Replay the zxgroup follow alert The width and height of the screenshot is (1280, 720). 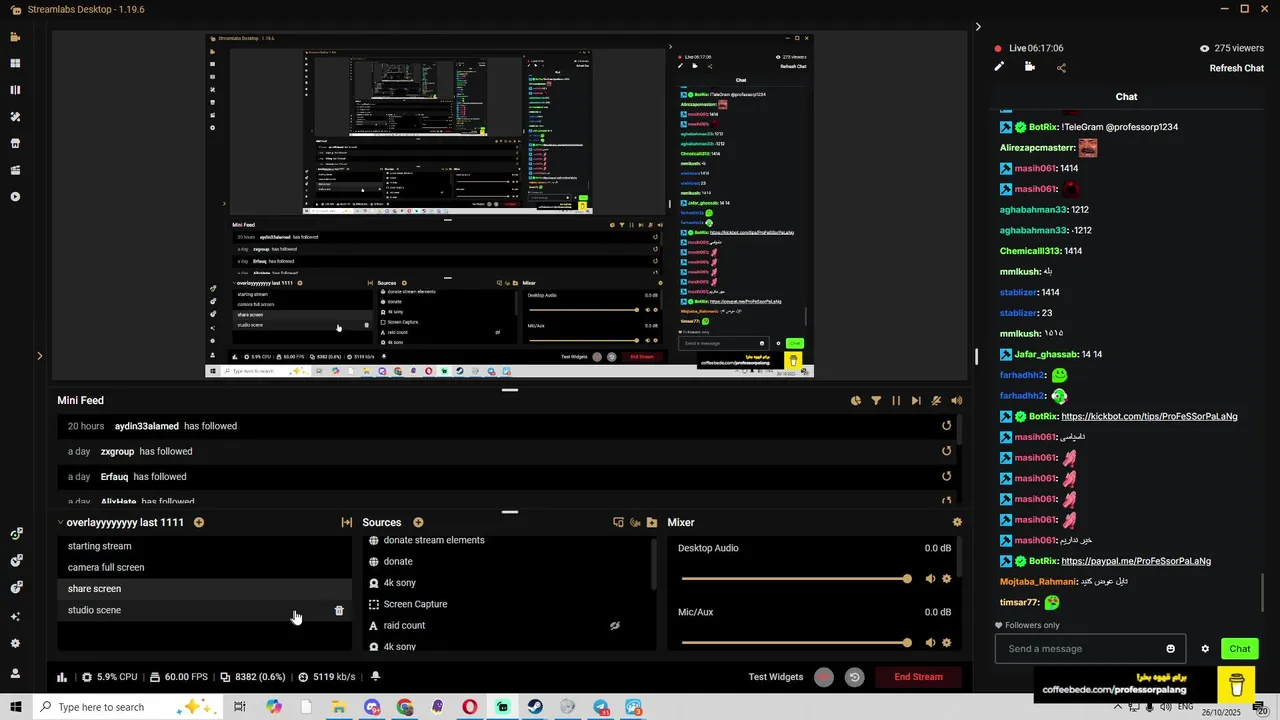tap(946, 451)
